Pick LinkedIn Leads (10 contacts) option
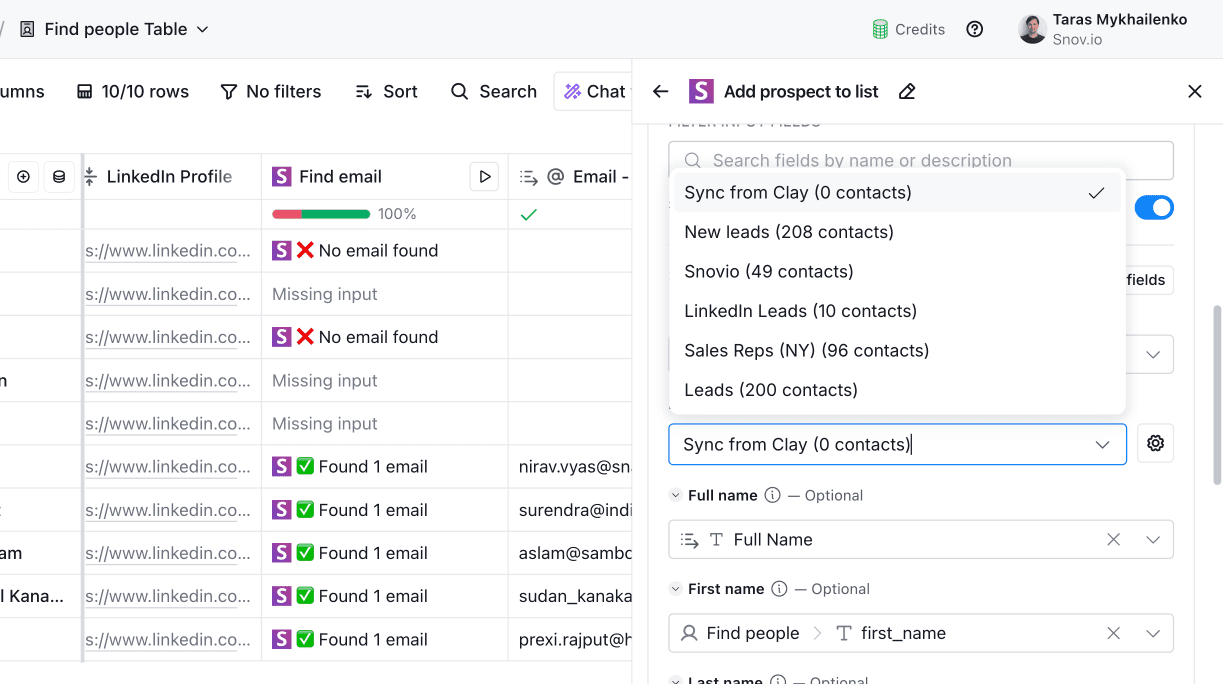 (800, 311)
